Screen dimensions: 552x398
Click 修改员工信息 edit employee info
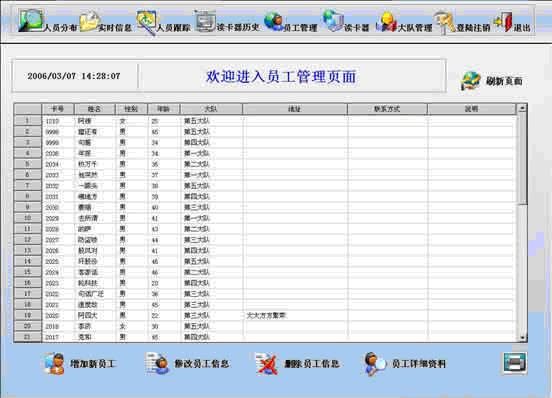point(187,364)
